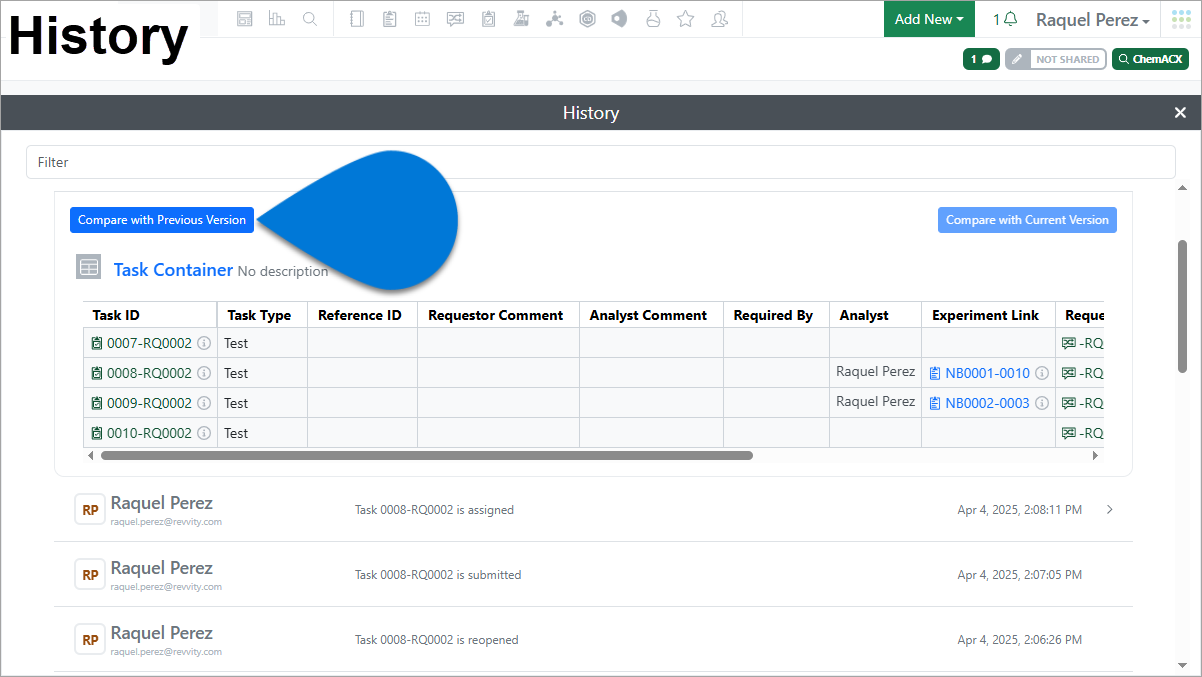Click the History panel vertical scrollbar
Viewport: 1202px width, 677px height.
1182,306
